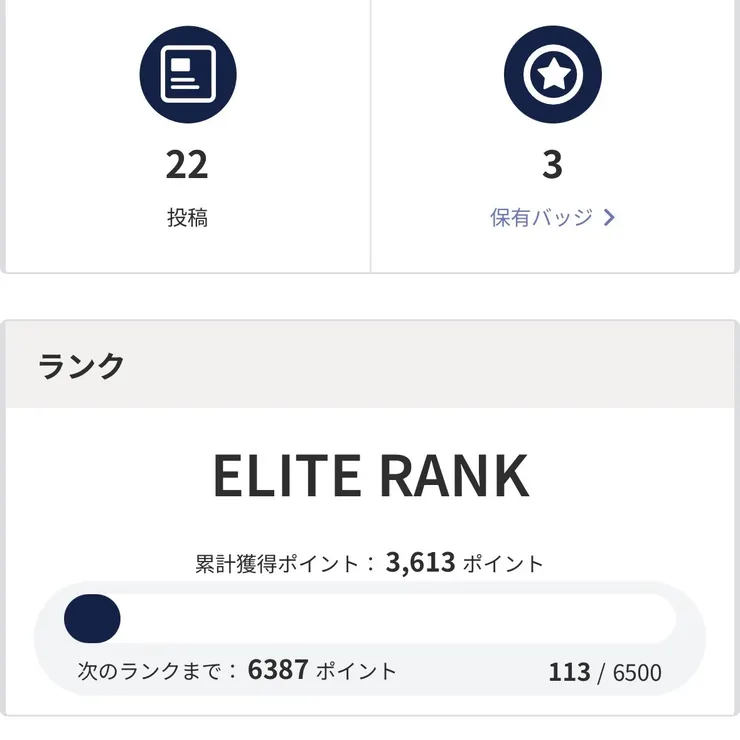Select the badge count 3

[x=552, y=165]
